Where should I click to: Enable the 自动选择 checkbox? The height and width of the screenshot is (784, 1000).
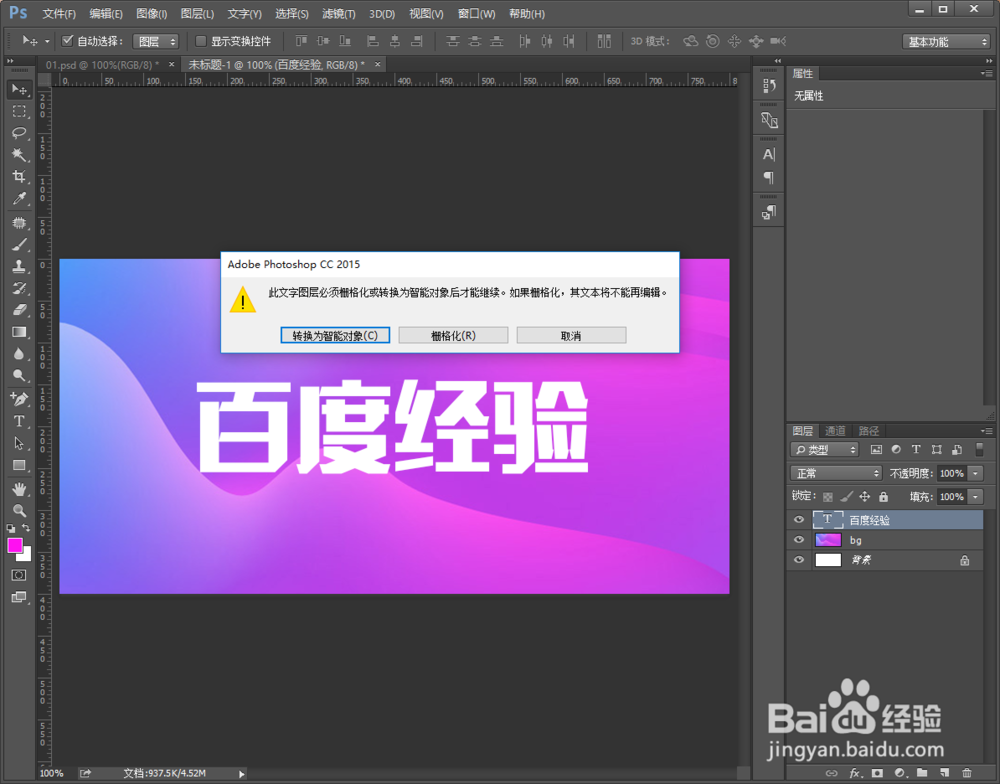[67, 41]
